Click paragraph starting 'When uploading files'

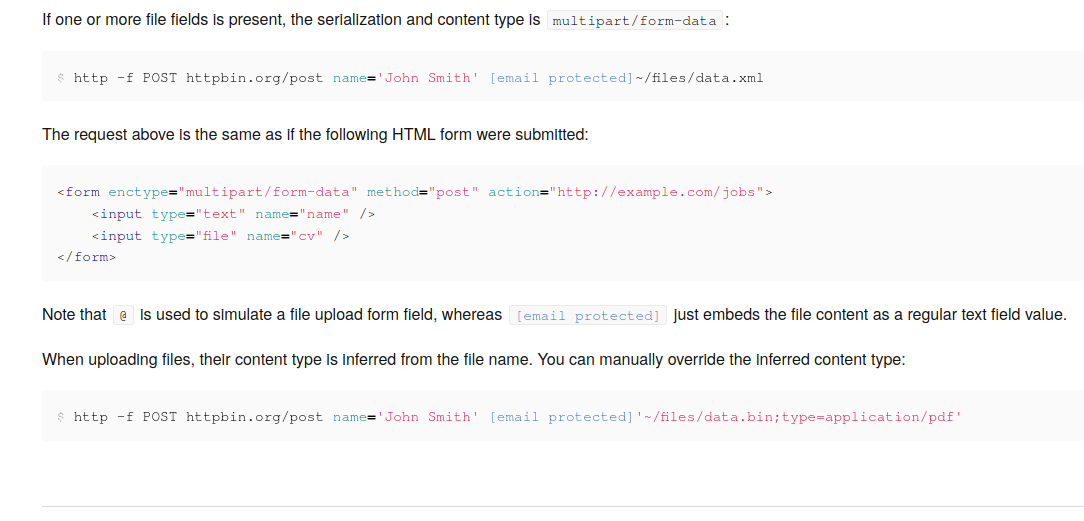(473, 359)
